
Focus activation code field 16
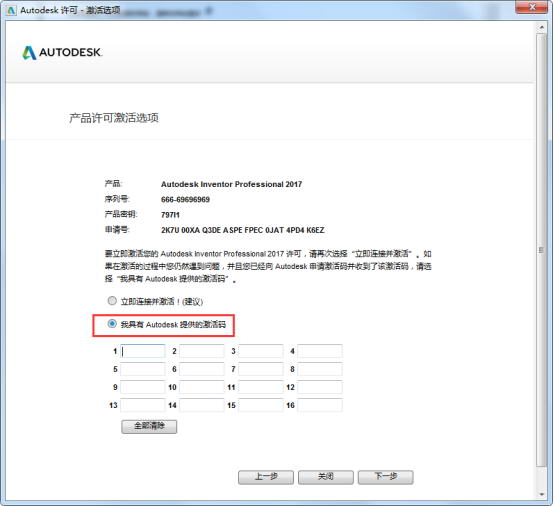(320, 405)
